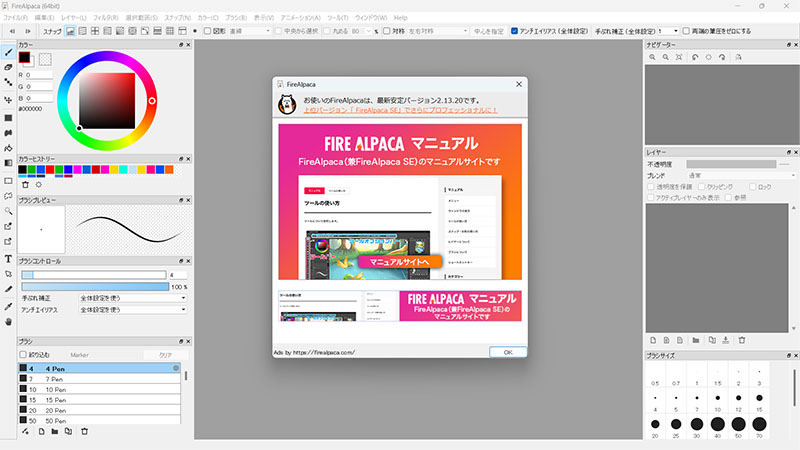
Task: Adjust the brush opacity slider
Action: point(95,287)
